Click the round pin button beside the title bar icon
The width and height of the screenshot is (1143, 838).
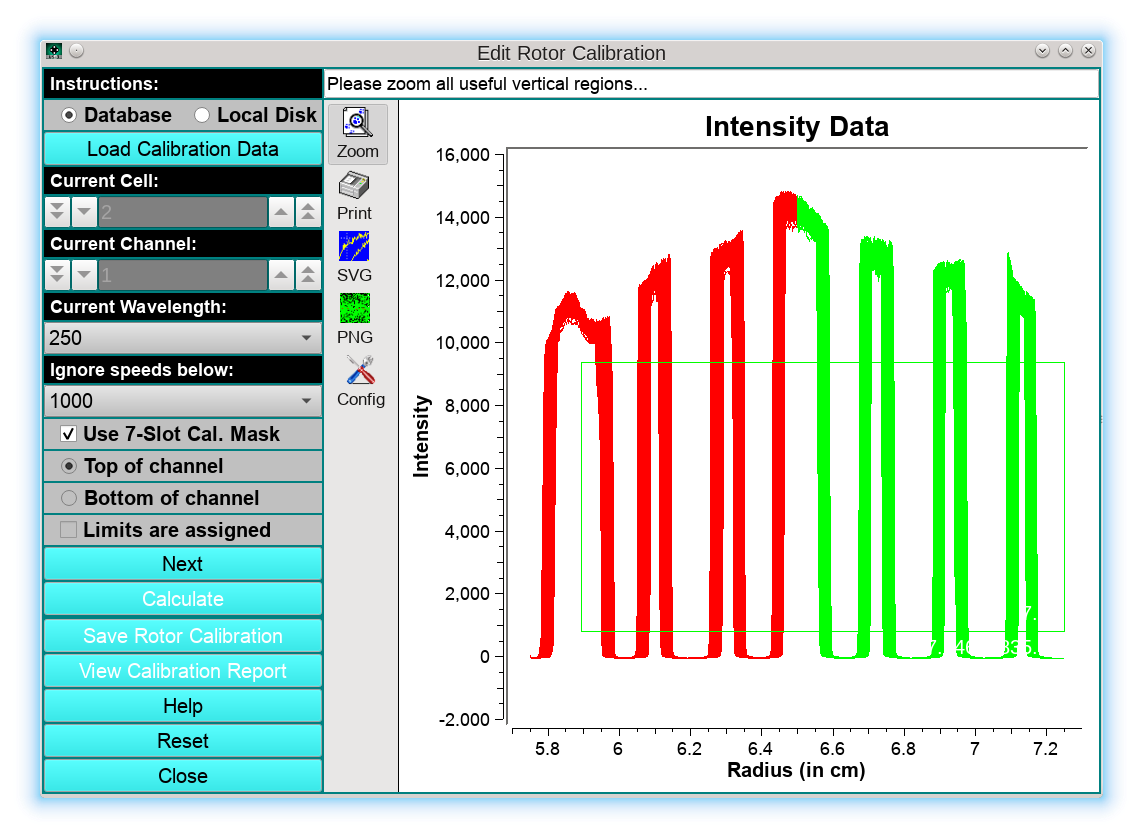click(77, 51)
